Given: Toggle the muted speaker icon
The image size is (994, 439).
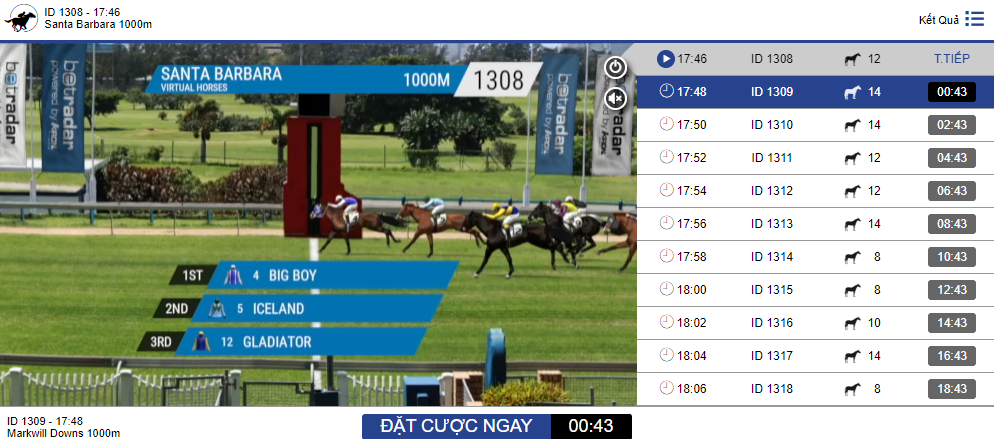Looking at the screenshot, I should coord(616,99).
